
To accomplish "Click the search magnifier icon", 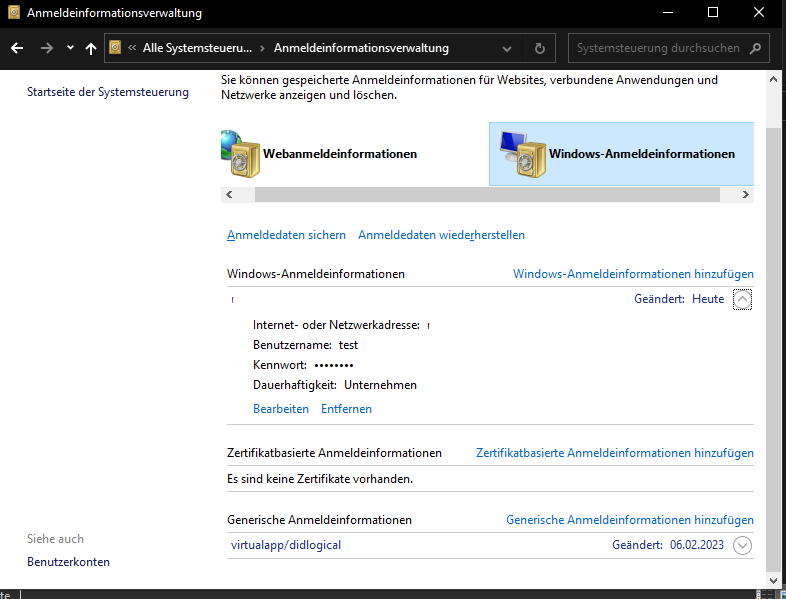I will [x=755, y=48].
